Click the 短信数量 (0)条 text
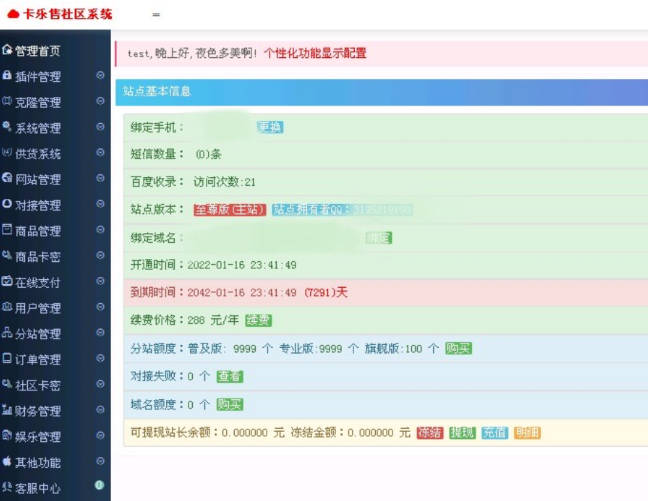 pos(209,155)
